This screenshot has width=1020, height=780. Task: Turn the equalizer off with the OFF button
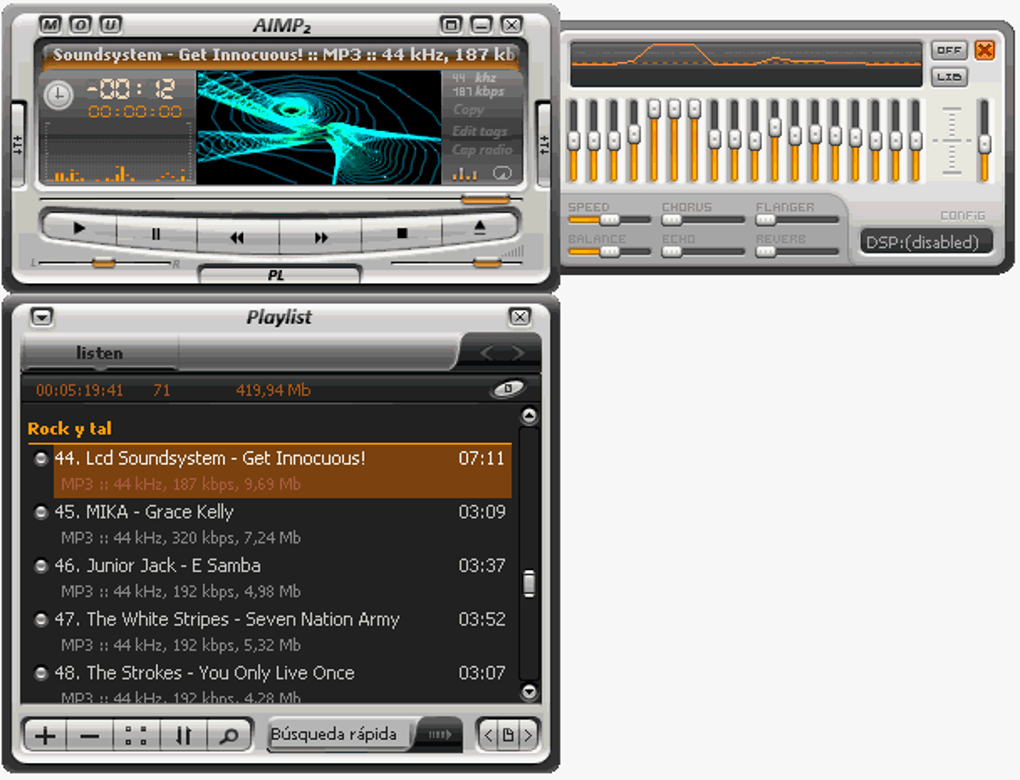pyautogui.click(x=949, y=50)
